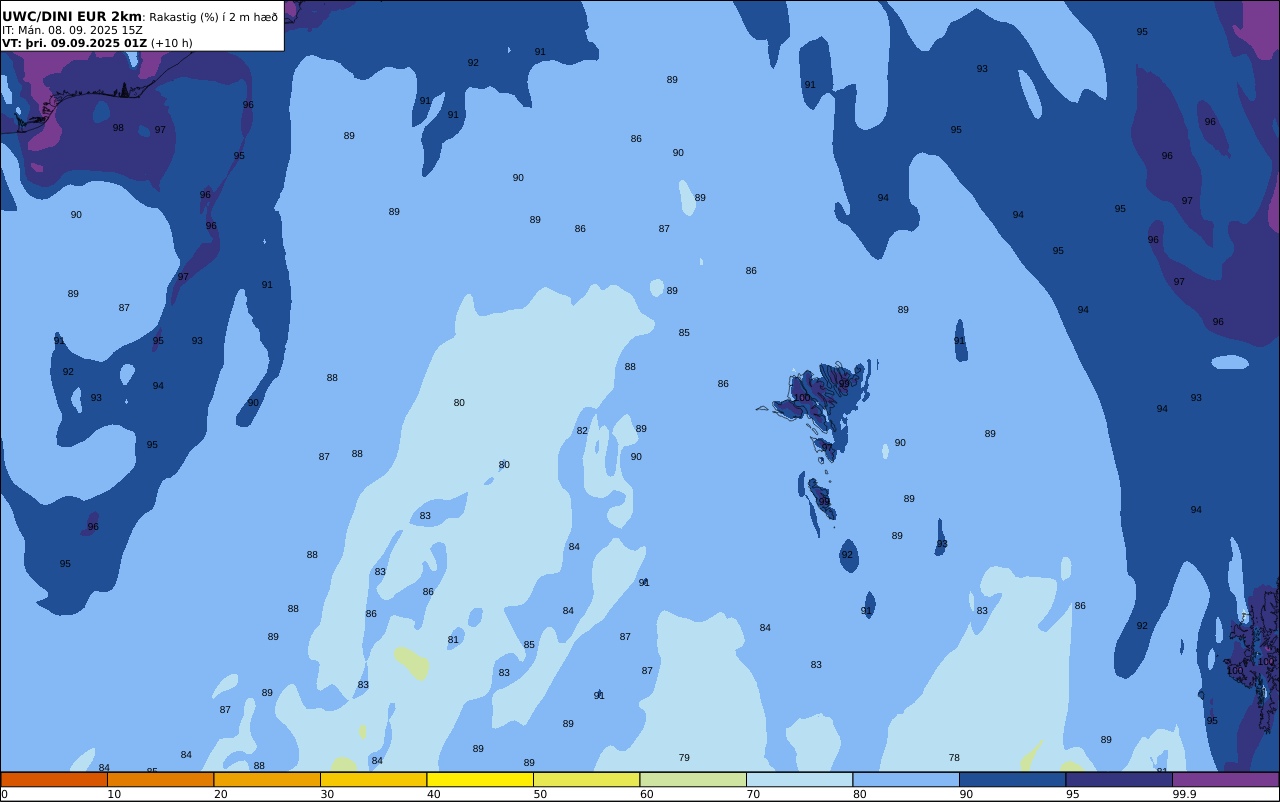Image resolution: width=1280 pixels, height=802 pixels.
Task: Click the humidity value '79' on the map
Action: point(684,758)
